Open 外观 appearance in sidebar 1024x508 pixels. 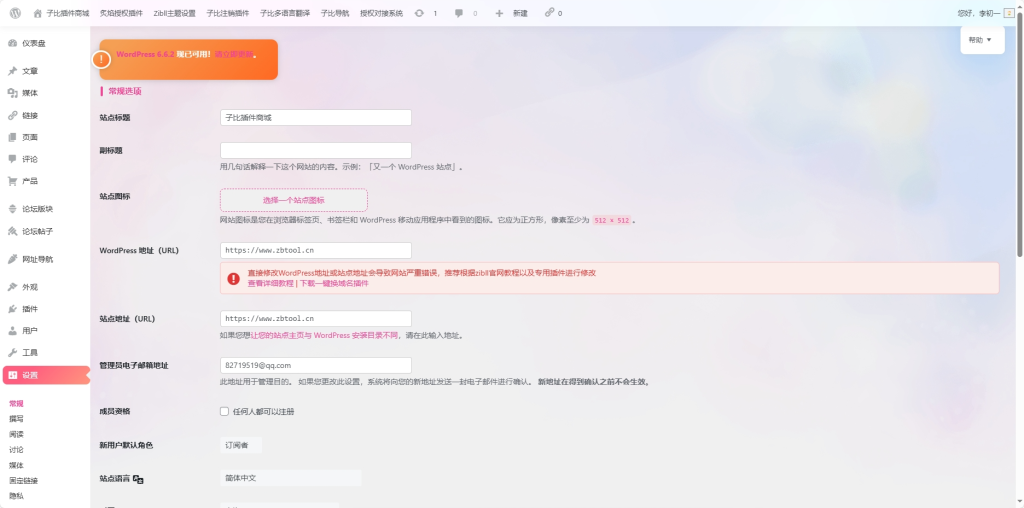[x=30, y=287]
